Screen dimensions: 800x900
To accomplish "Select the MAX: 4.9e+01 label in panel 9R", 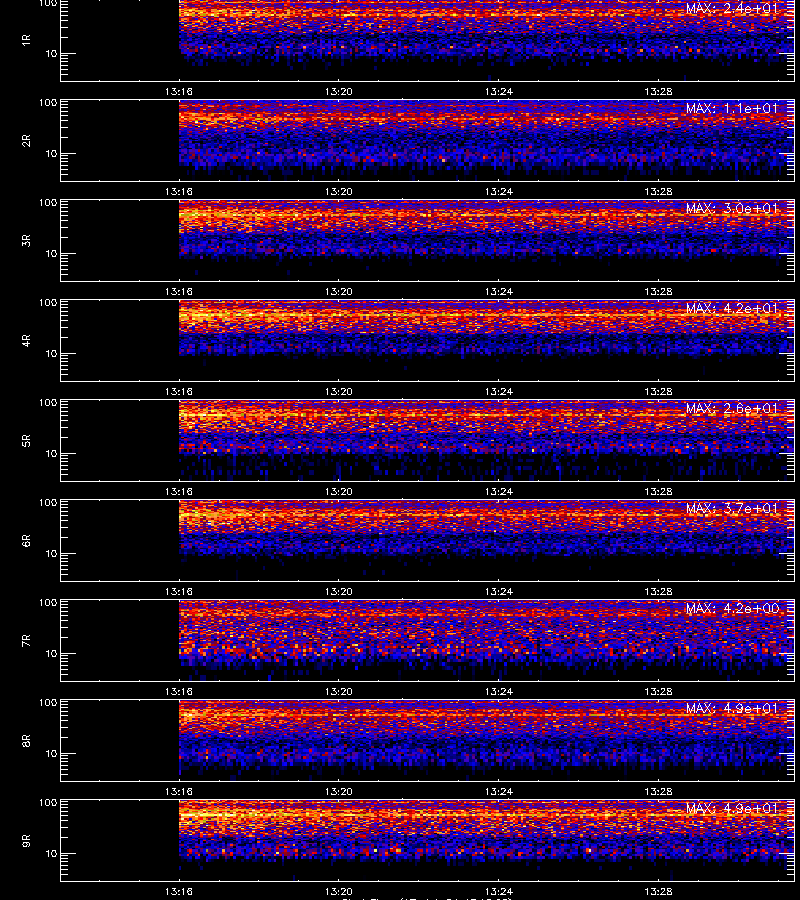I will 732,808.
